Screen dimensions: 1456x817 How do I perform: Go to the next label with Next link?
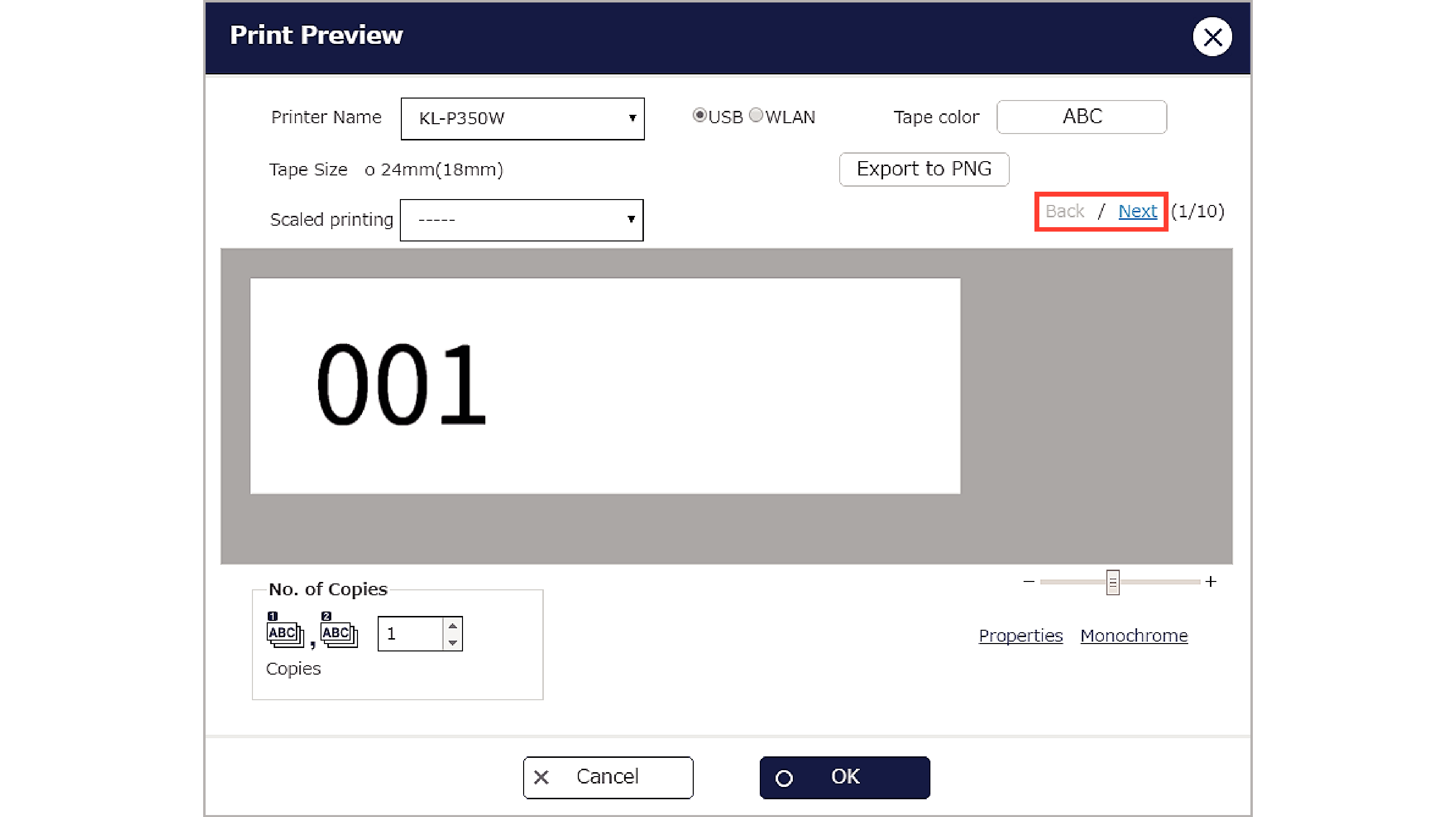pos(1137,211)
